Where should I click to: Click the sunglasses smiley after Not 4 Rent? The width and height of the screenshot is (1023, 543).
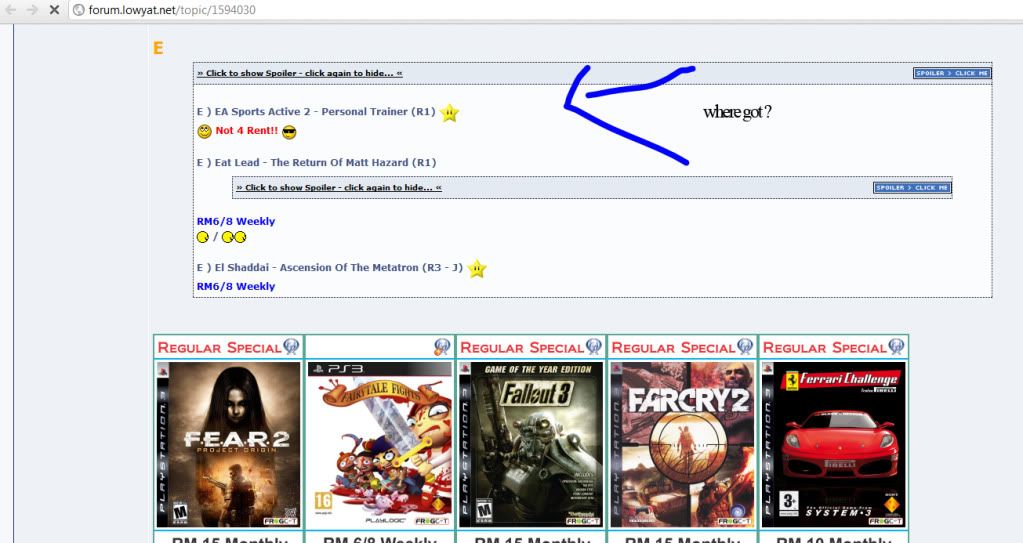pos(290,132)
